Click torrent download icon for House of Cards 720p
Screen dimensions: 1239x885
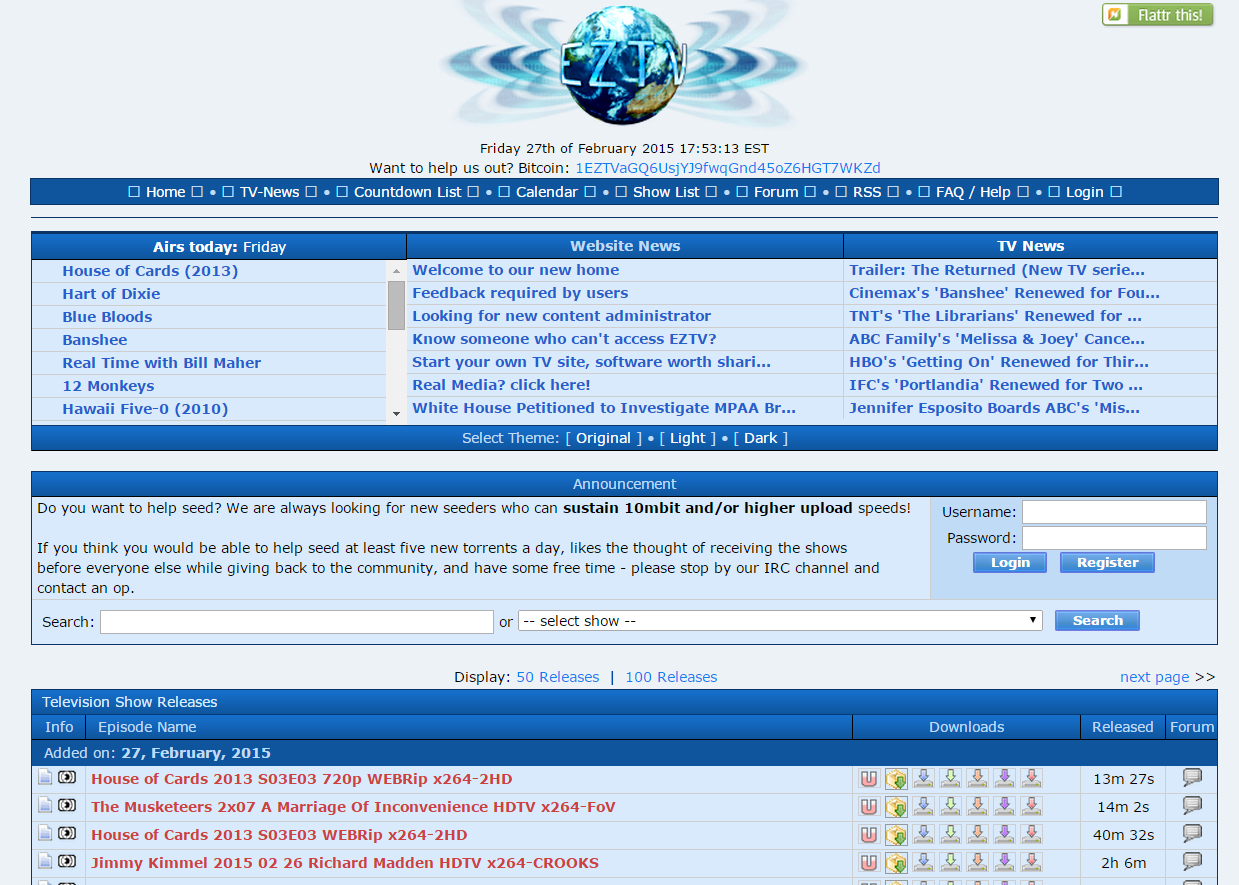click(896, 778)
